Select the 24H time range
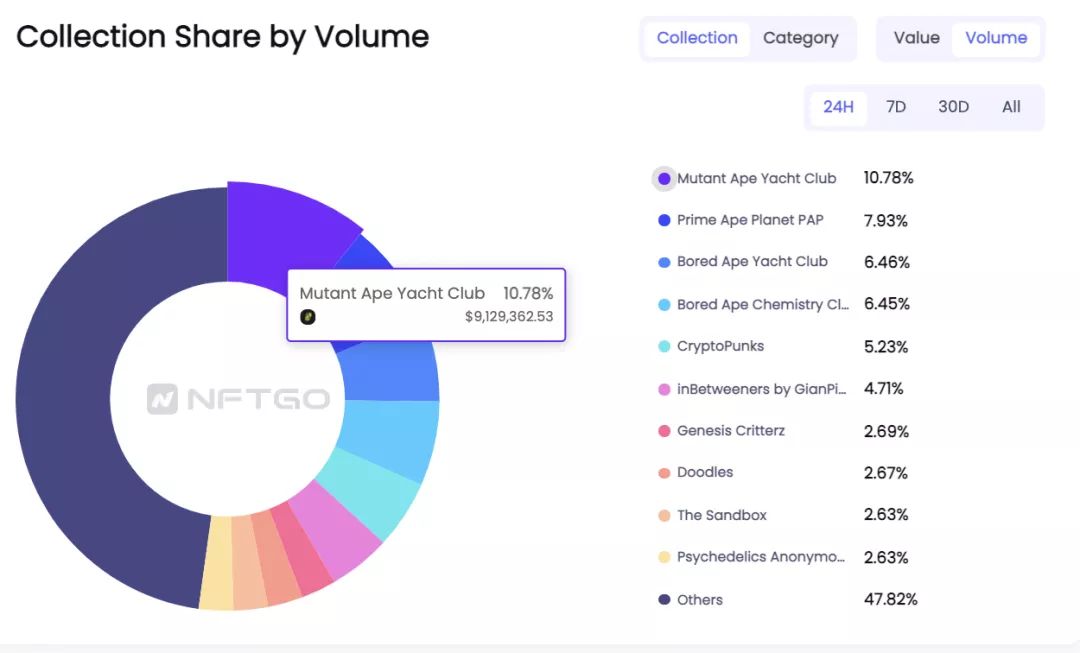The width and height of the screenshot is (1080, 653). 838,107
